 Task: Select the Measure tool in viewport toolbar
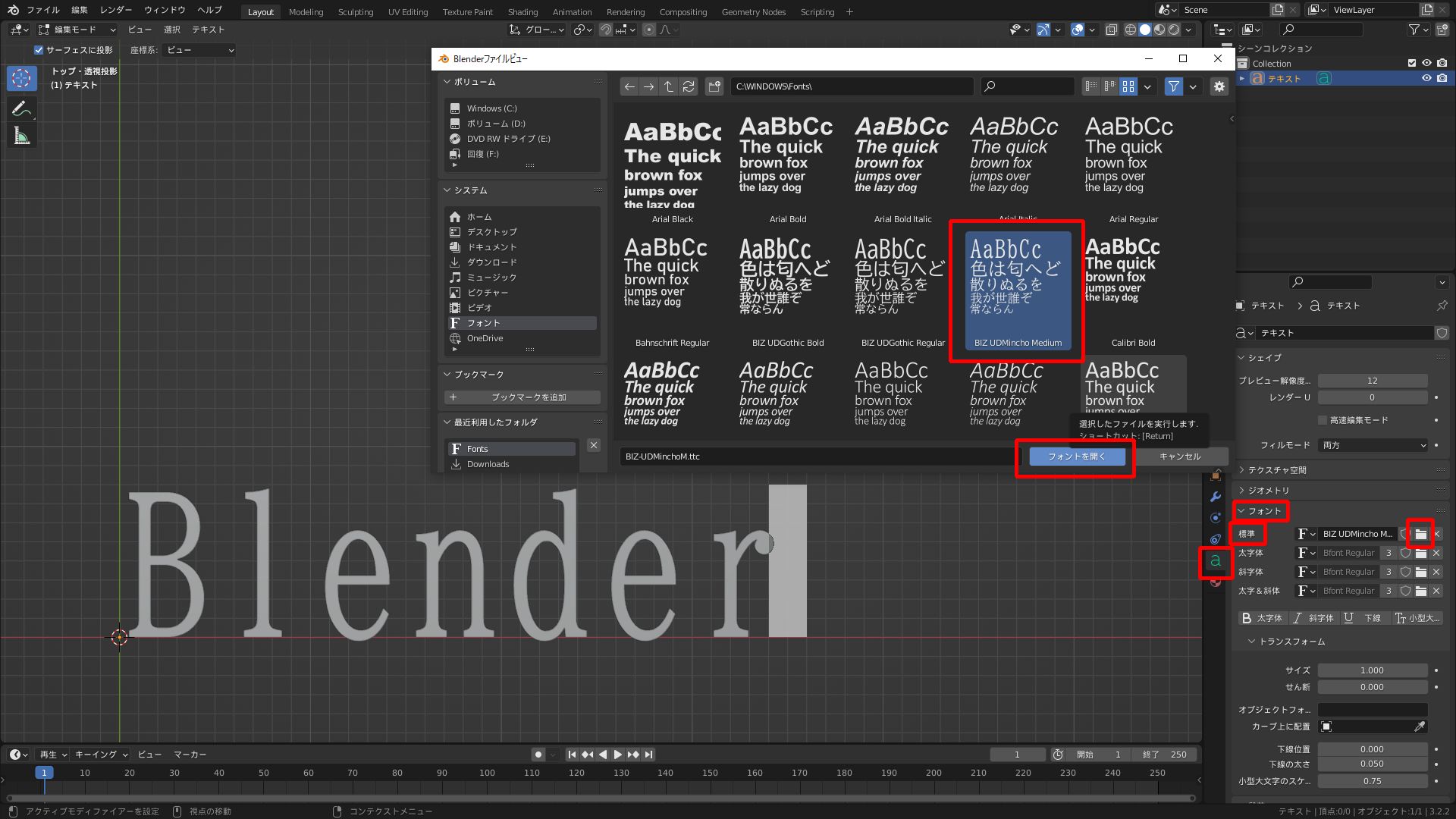click(22, 135)
